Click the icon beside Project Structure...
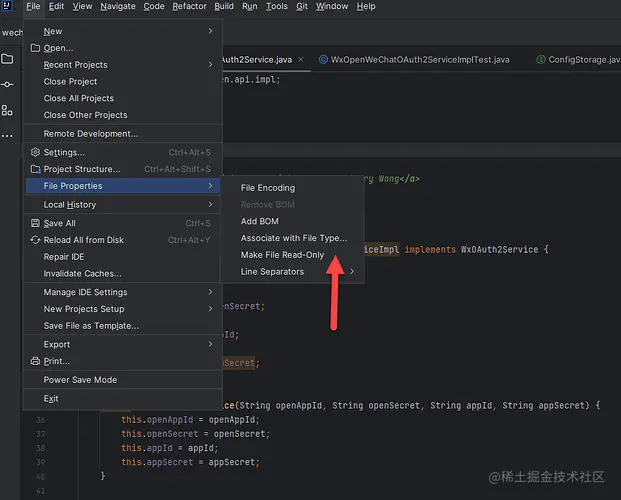Viewport: 621px width, 500px height. [35, 169]
